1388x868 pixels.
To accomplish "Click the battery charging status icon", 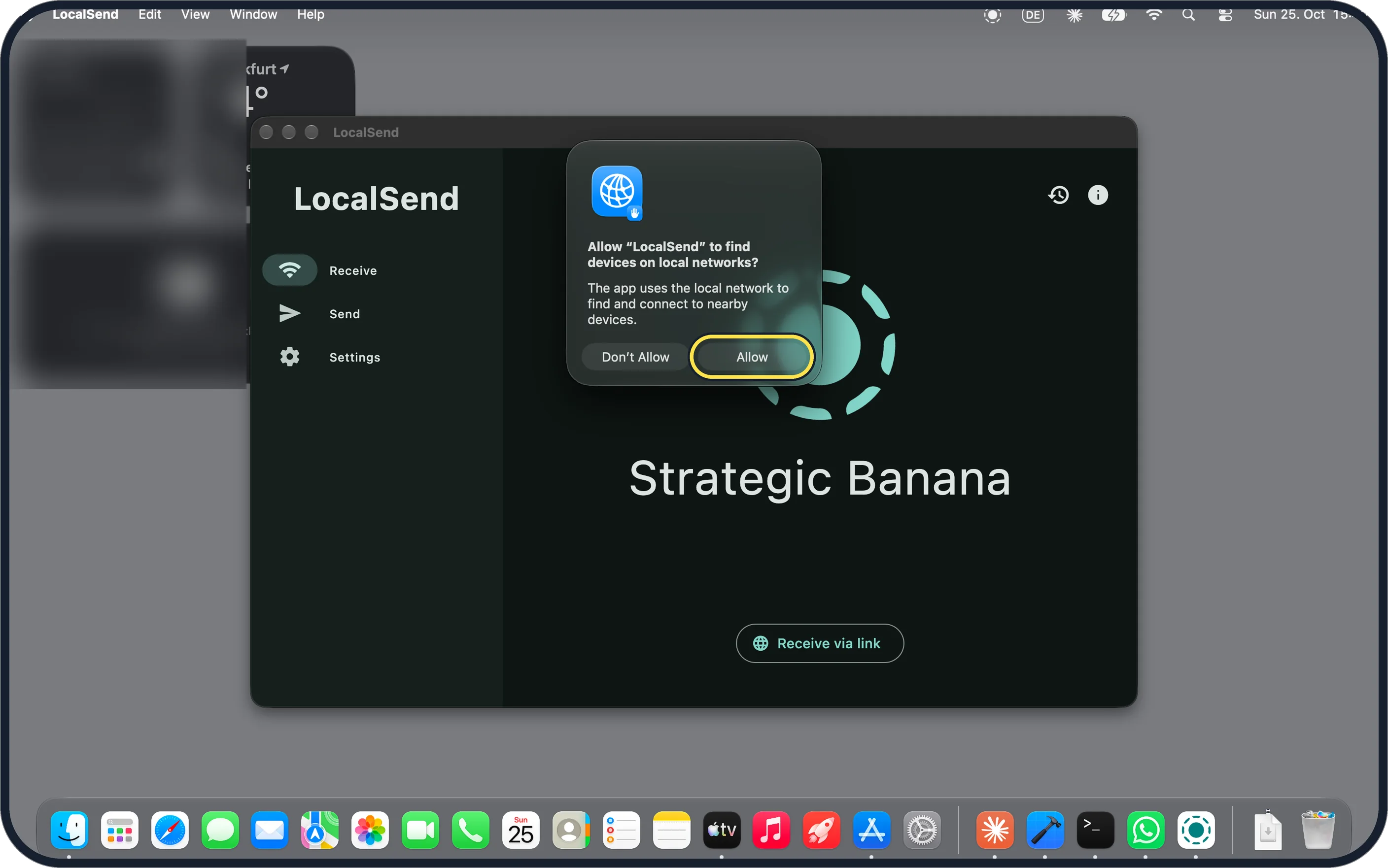I will (x=1113, y=15).
